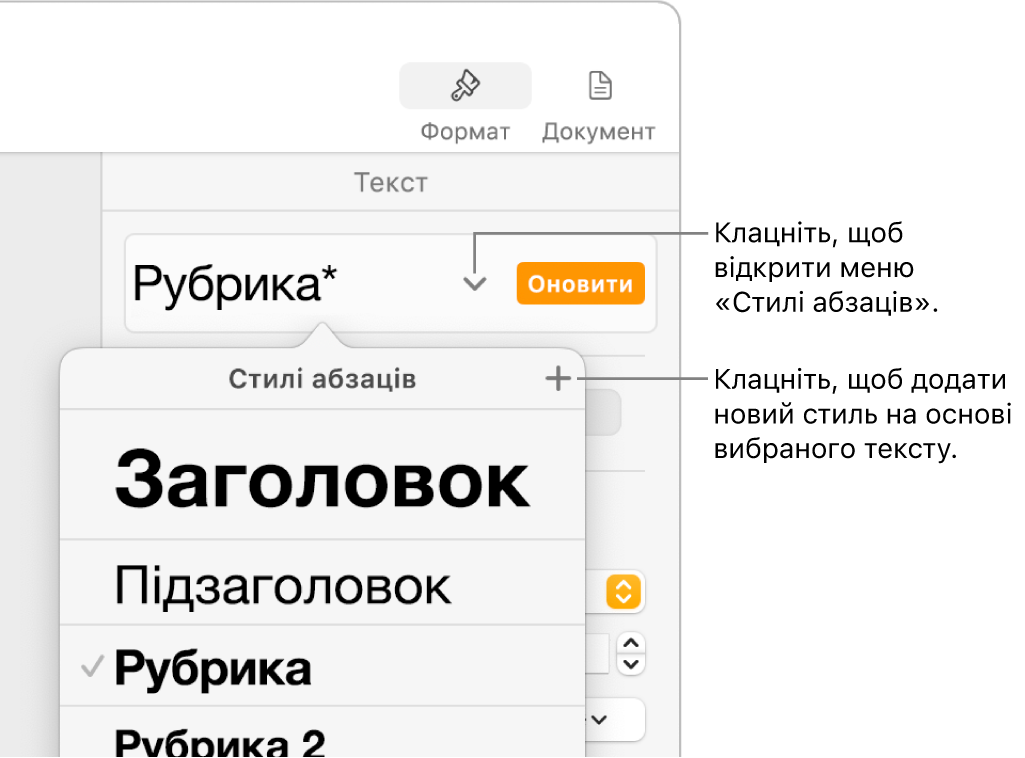
Task: Choose the Рубрика 2 paragraph style
Action: (322, 733)
